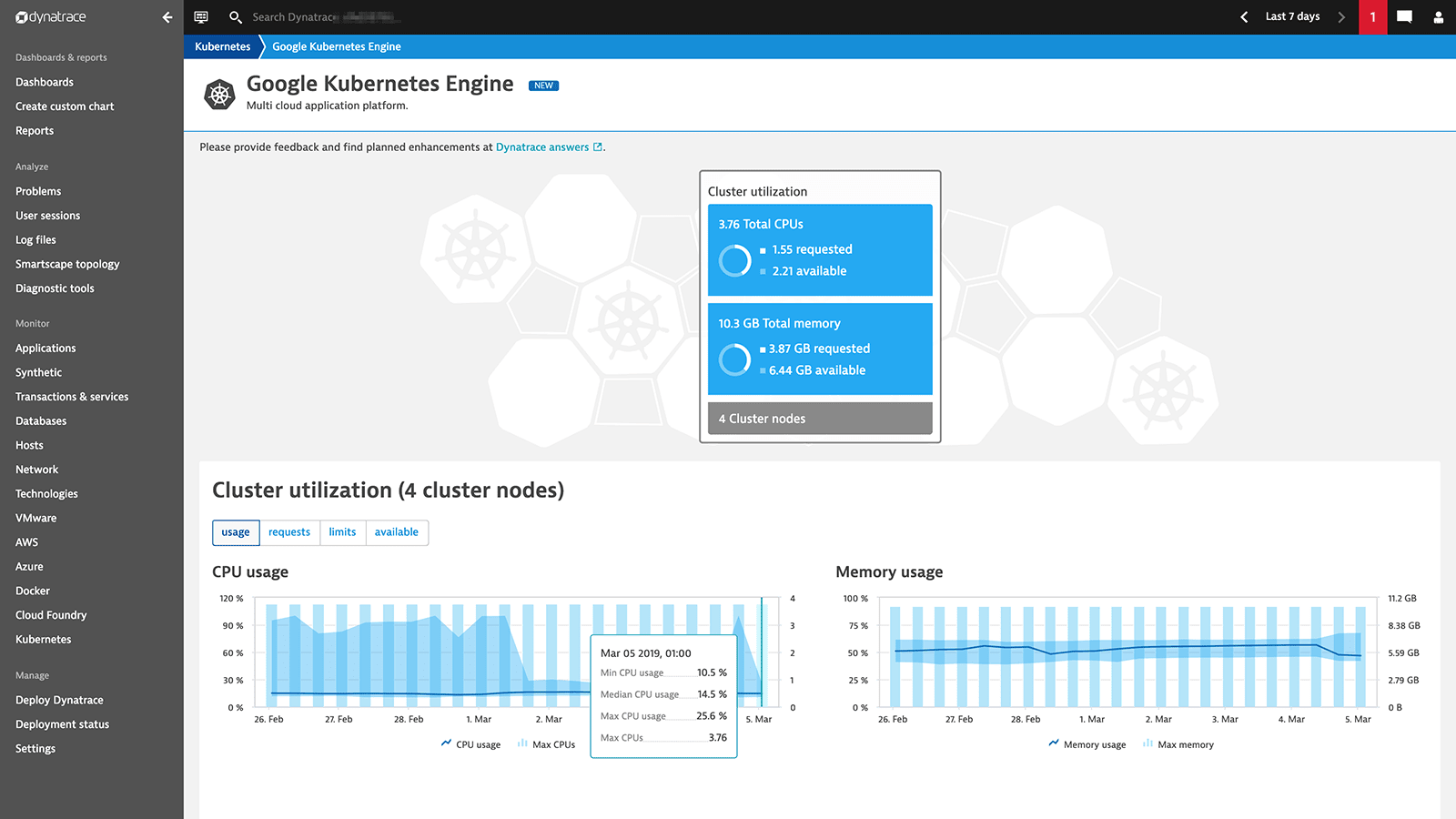Viewport: 1456px width, 819px height.
Task: Open Azure in sidebar
Action: pyautogui.click(x=29, y=566)
